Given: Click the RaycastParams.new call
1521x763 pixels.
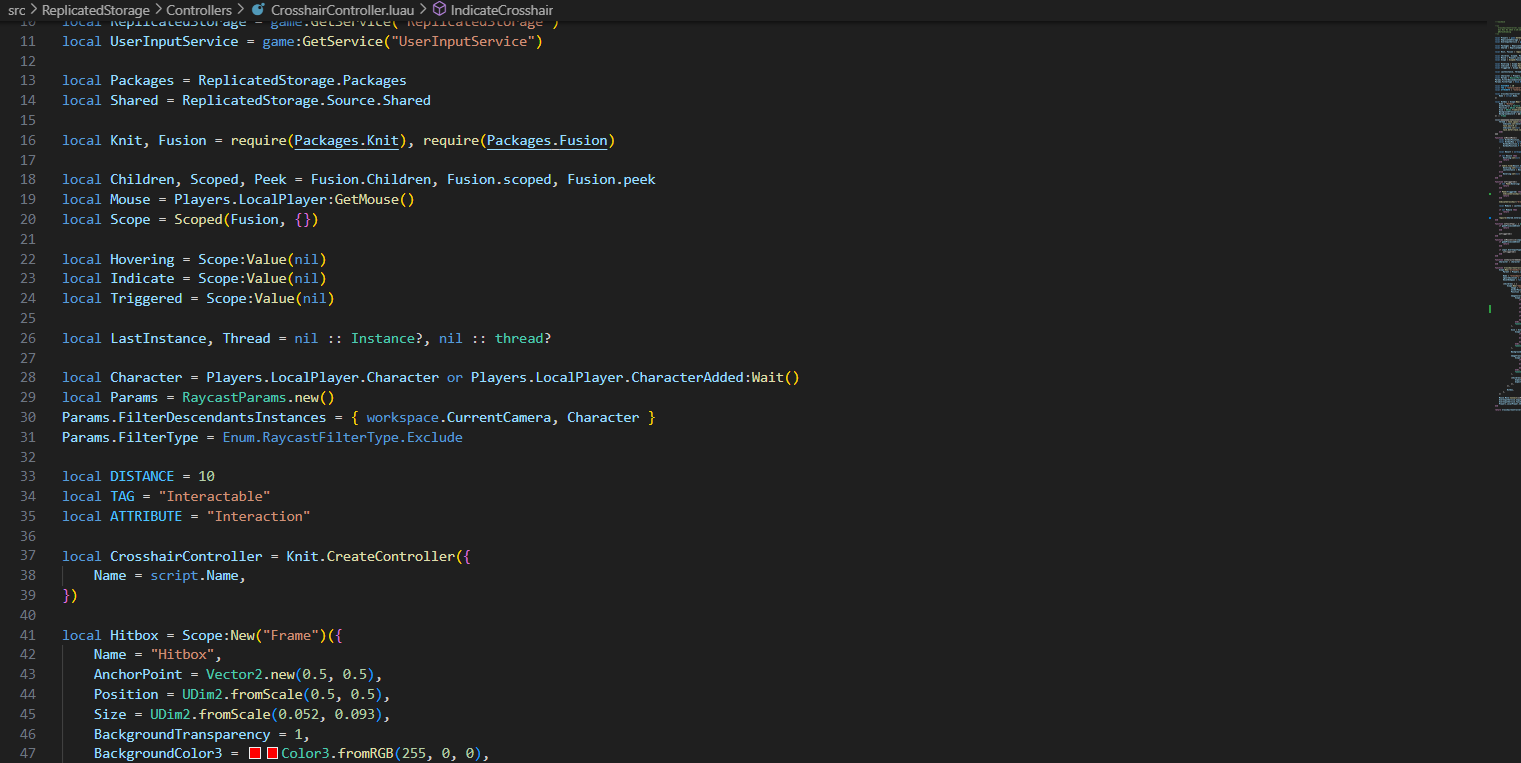Looking at the screenshot, I should tap(258, 397).
